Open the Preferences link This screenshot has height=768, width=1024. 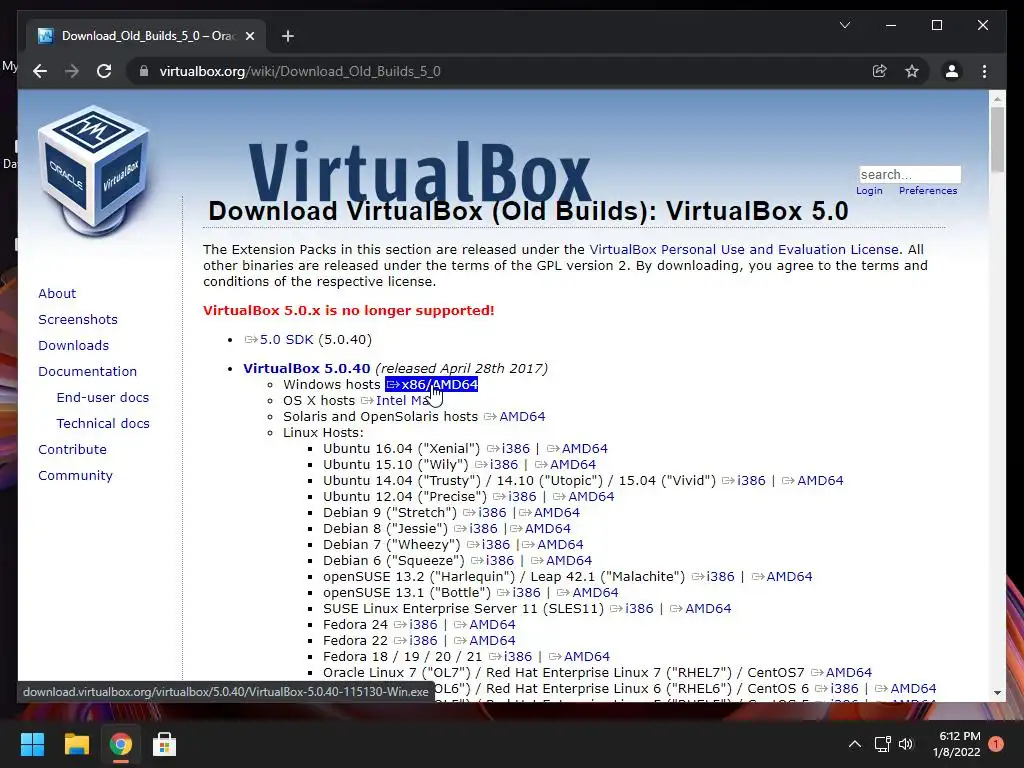[928, 191]
